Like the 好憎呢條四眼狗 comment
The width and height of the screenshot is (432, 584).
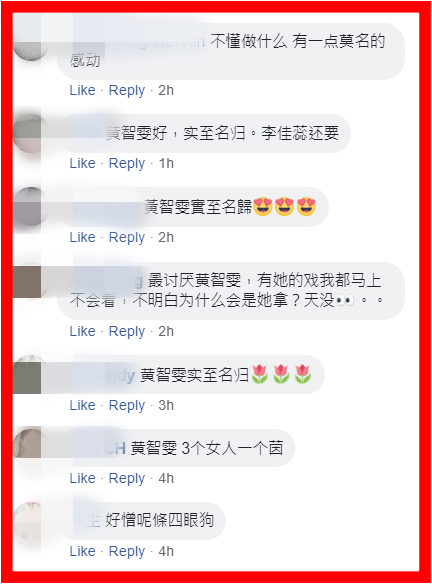pyautogui.click(x=82, y=551)
